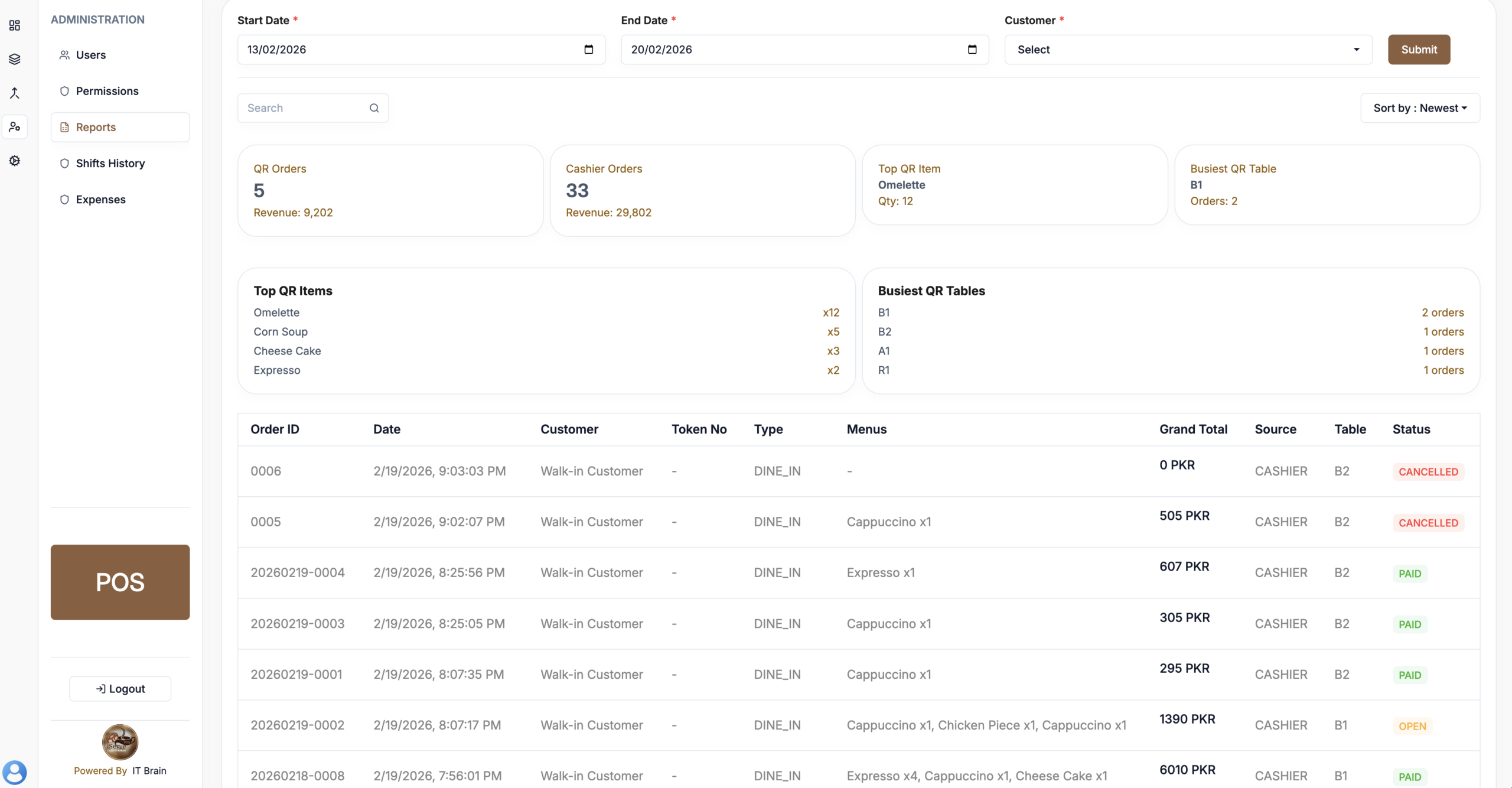
Task: Click the search magnifier icon
Action: [x=374, y=108]
